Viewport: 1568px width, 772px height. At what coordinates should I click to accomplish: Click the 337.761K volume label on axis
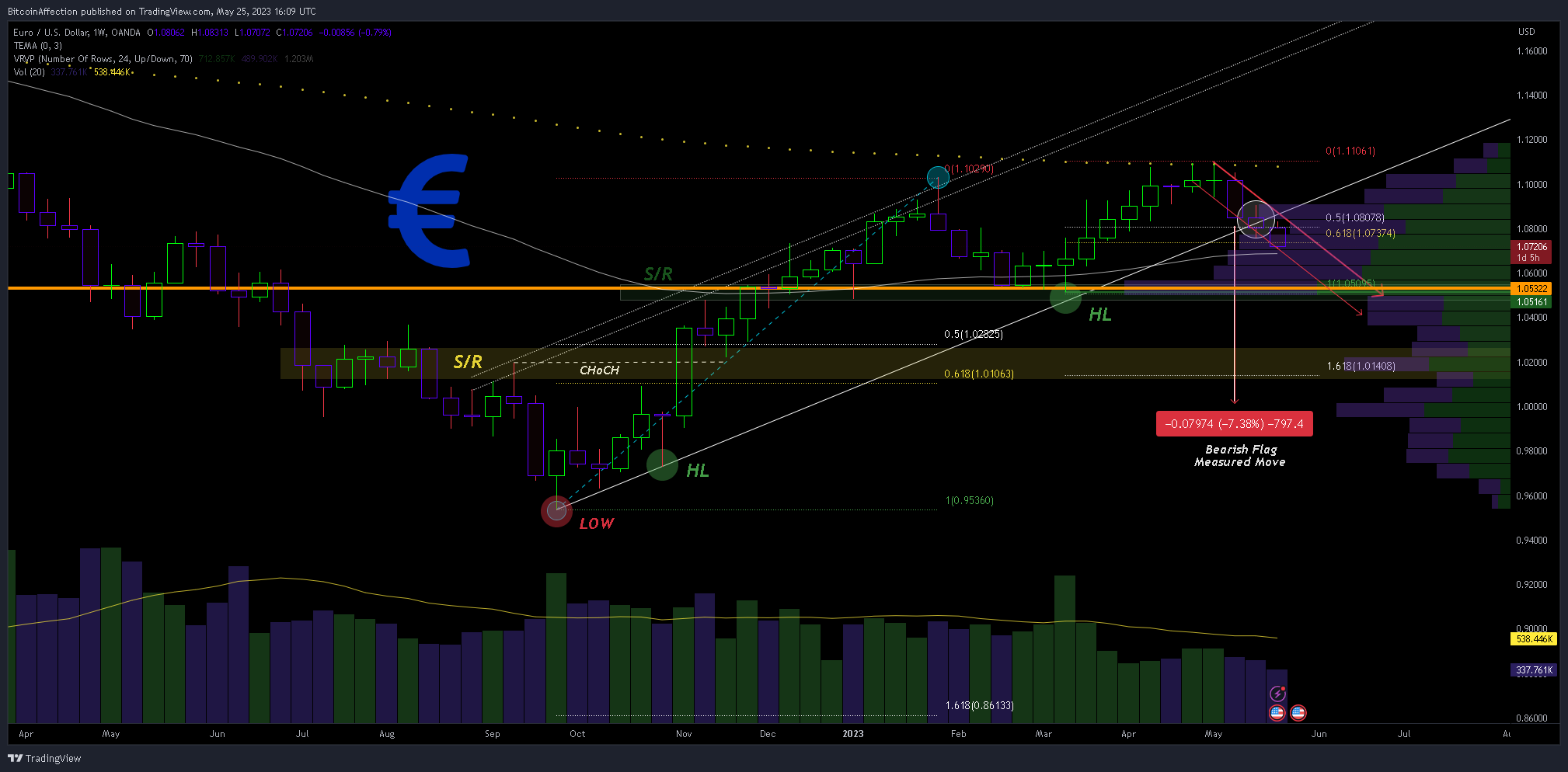[1534, 669]
